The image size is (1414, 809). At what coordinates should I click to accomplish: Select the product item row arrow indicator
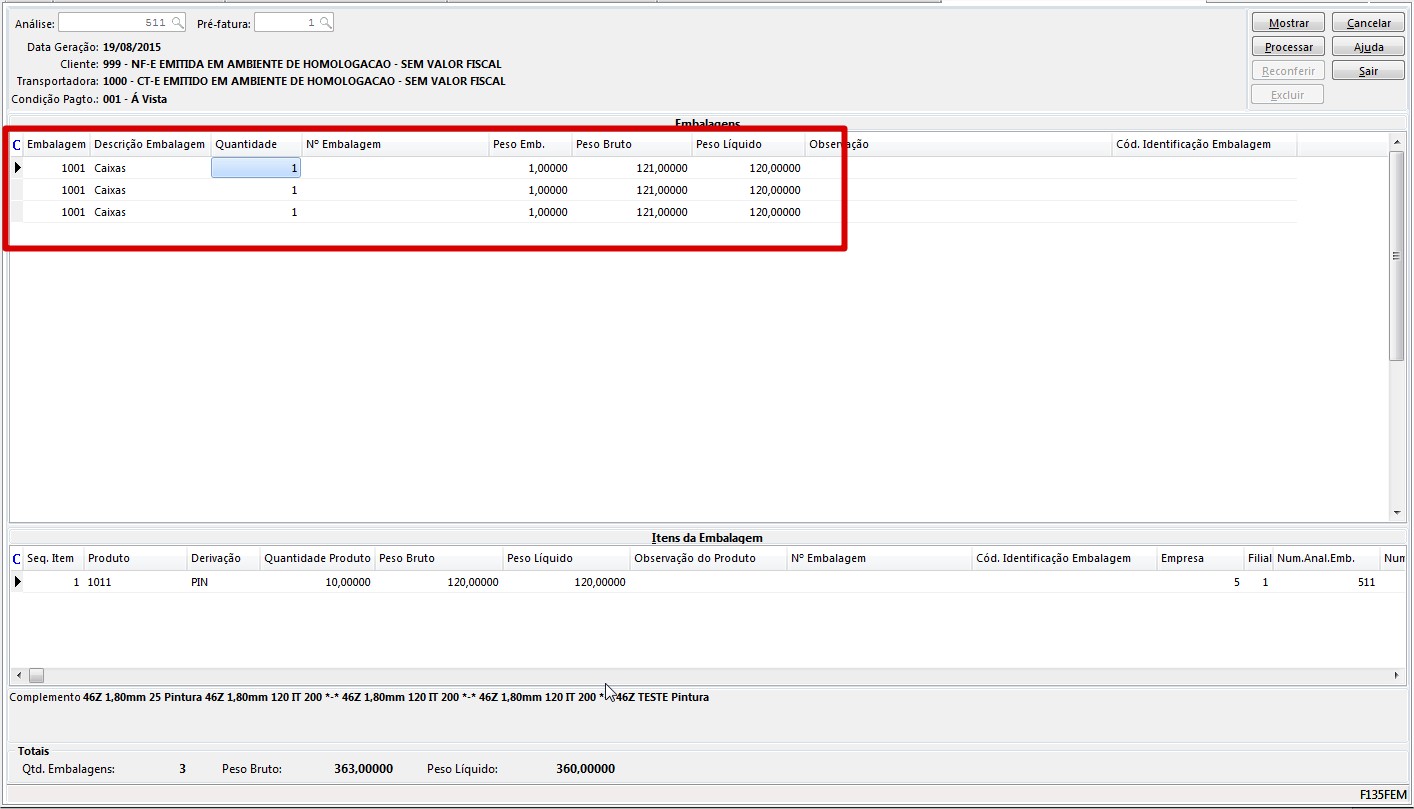17,582
